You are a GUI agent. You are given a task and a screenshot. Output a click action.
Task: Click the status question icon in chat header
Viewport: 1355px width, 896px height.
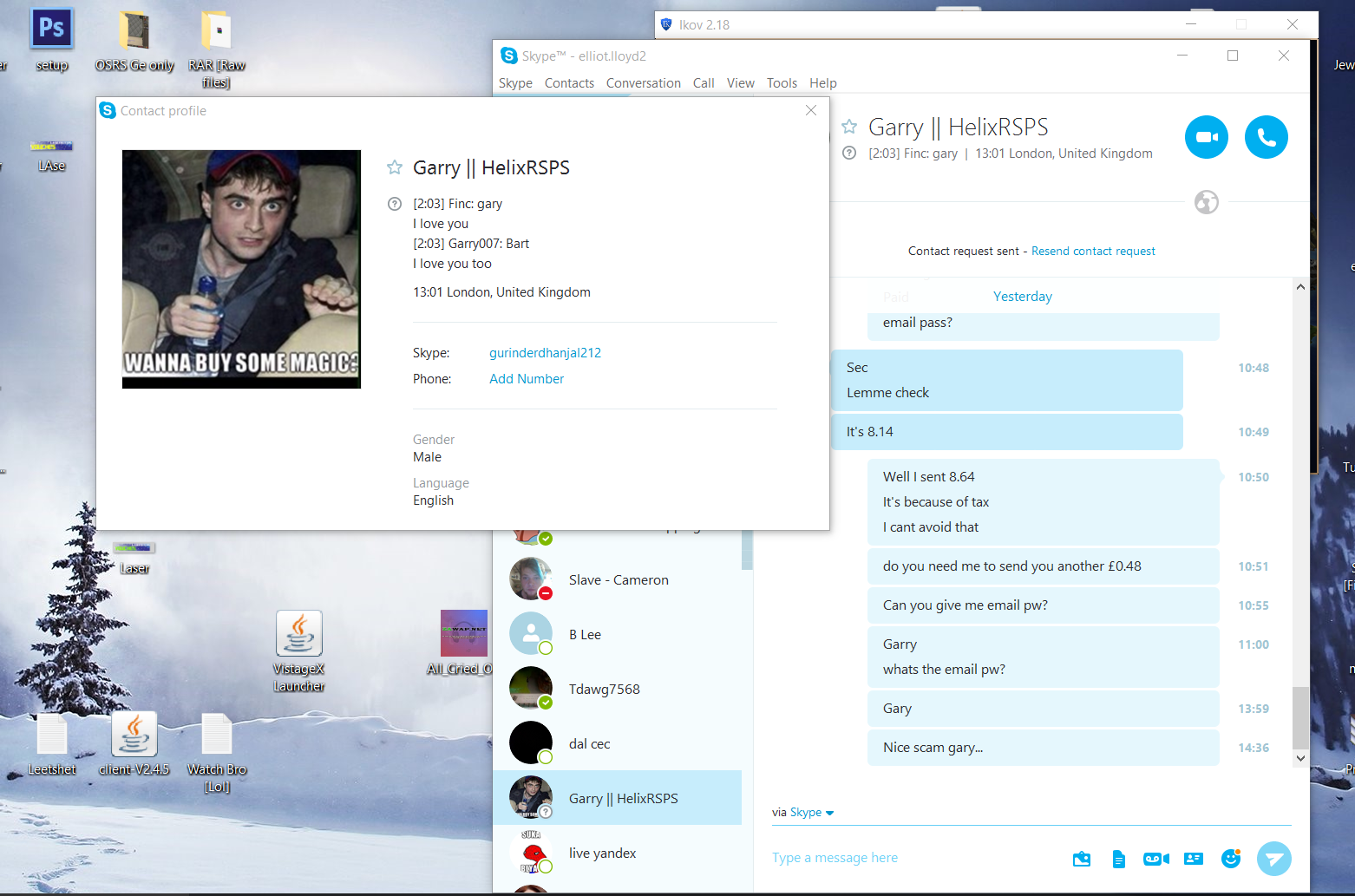tap(849, 154)
